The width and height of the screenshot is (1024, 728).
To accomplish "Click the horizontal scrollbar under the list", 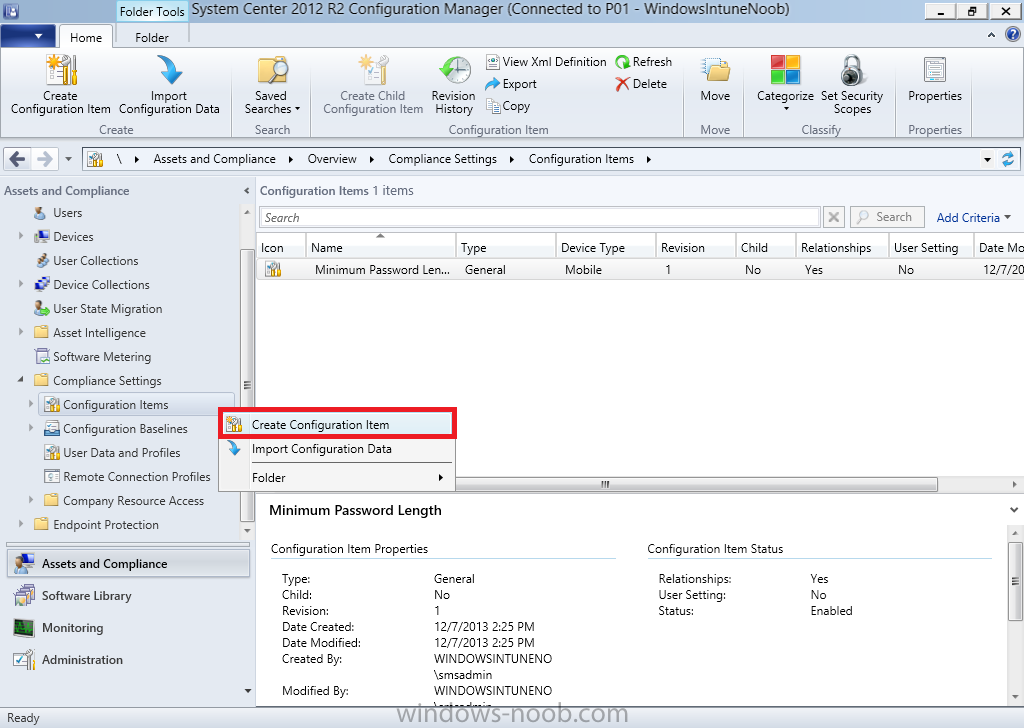I will coord(696,484).
